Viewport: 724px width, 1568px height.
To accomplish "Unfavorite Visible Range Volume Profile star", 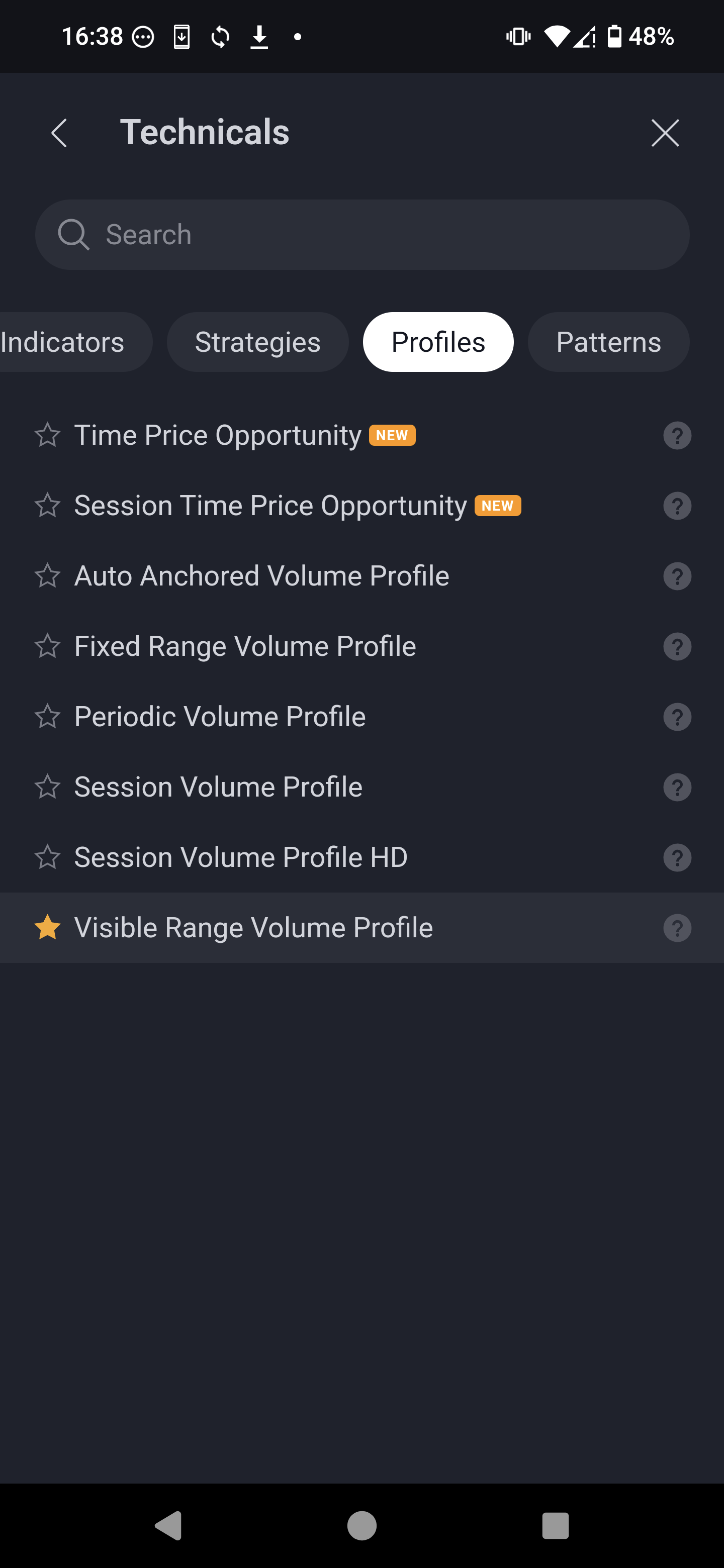I will [x=47, y=928].
